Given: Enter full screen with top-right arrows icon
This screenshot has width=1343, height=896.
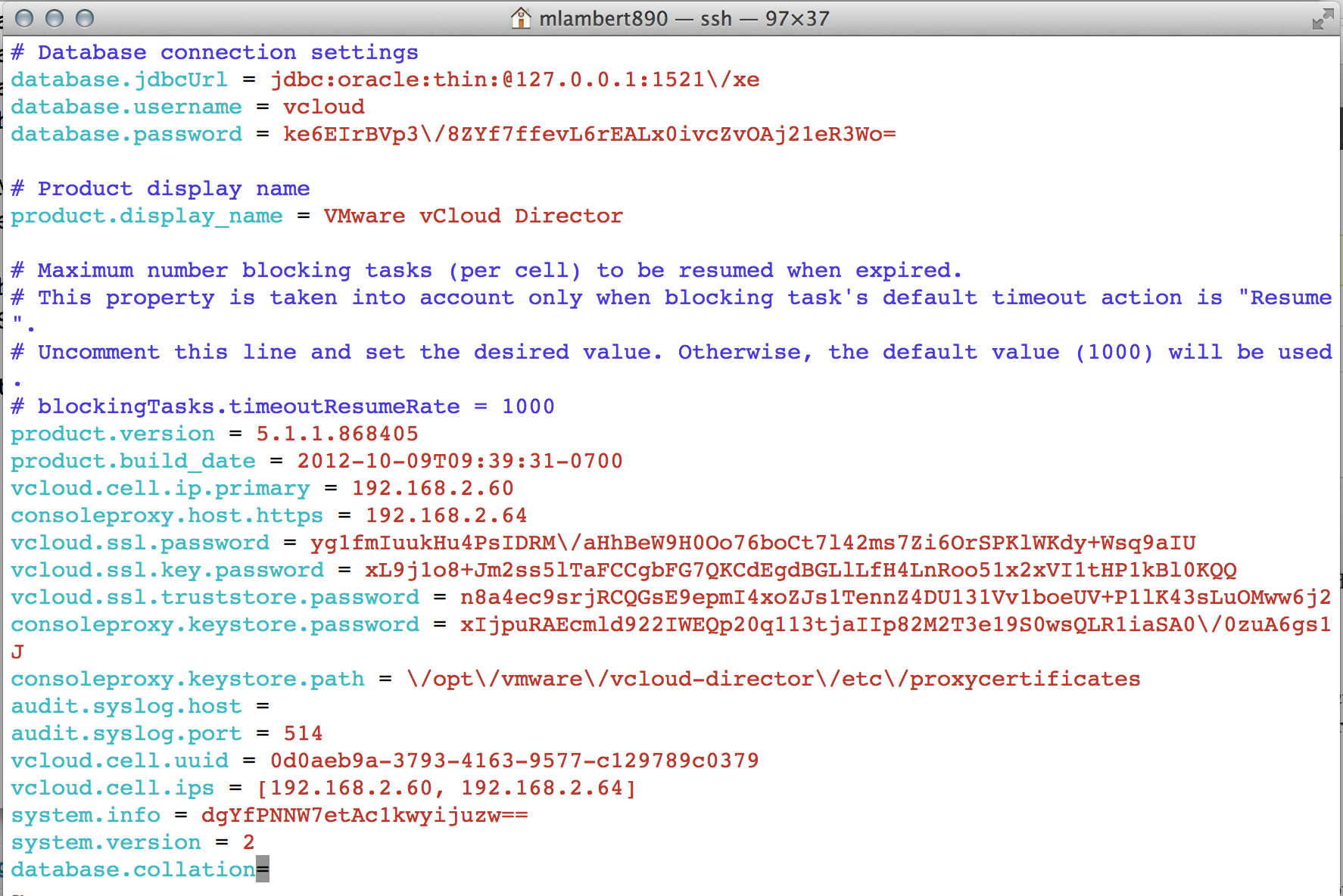Looking at the screenshot, I should pyautogui.click(x=1322, y=19).
